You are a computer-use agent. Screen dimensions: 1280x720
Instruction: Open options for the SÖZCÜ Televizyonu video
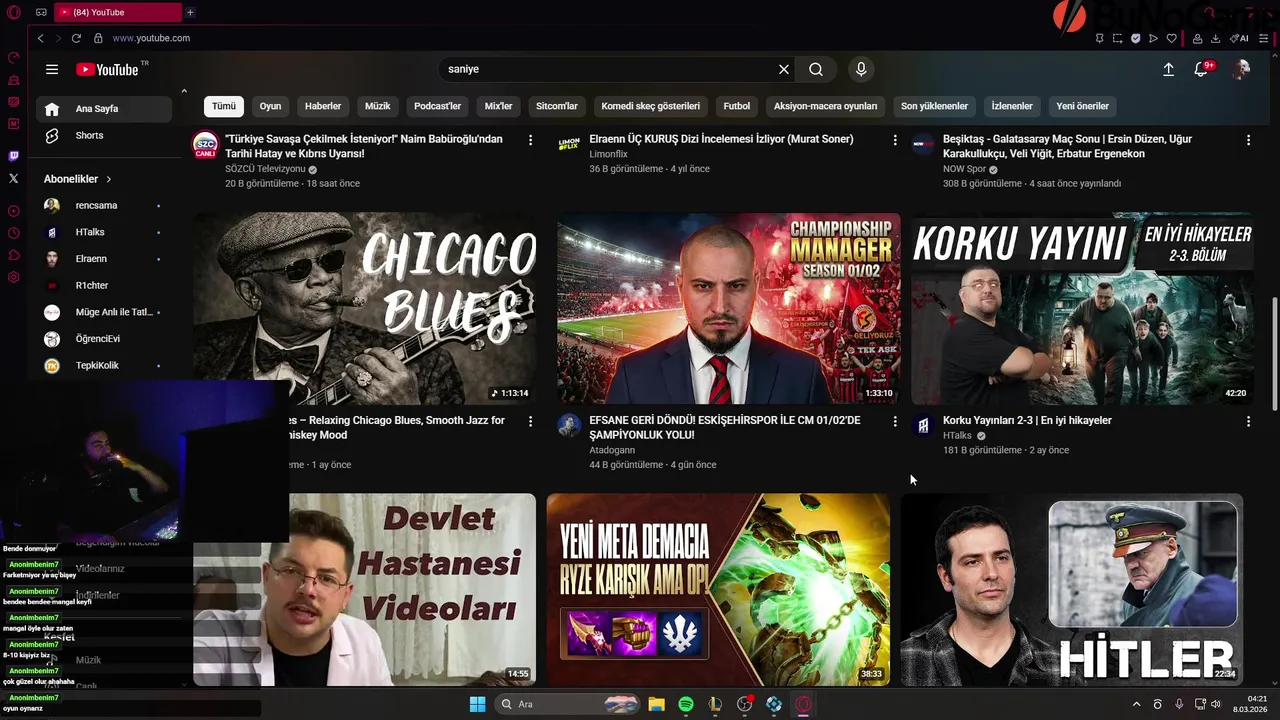point(530,140)
